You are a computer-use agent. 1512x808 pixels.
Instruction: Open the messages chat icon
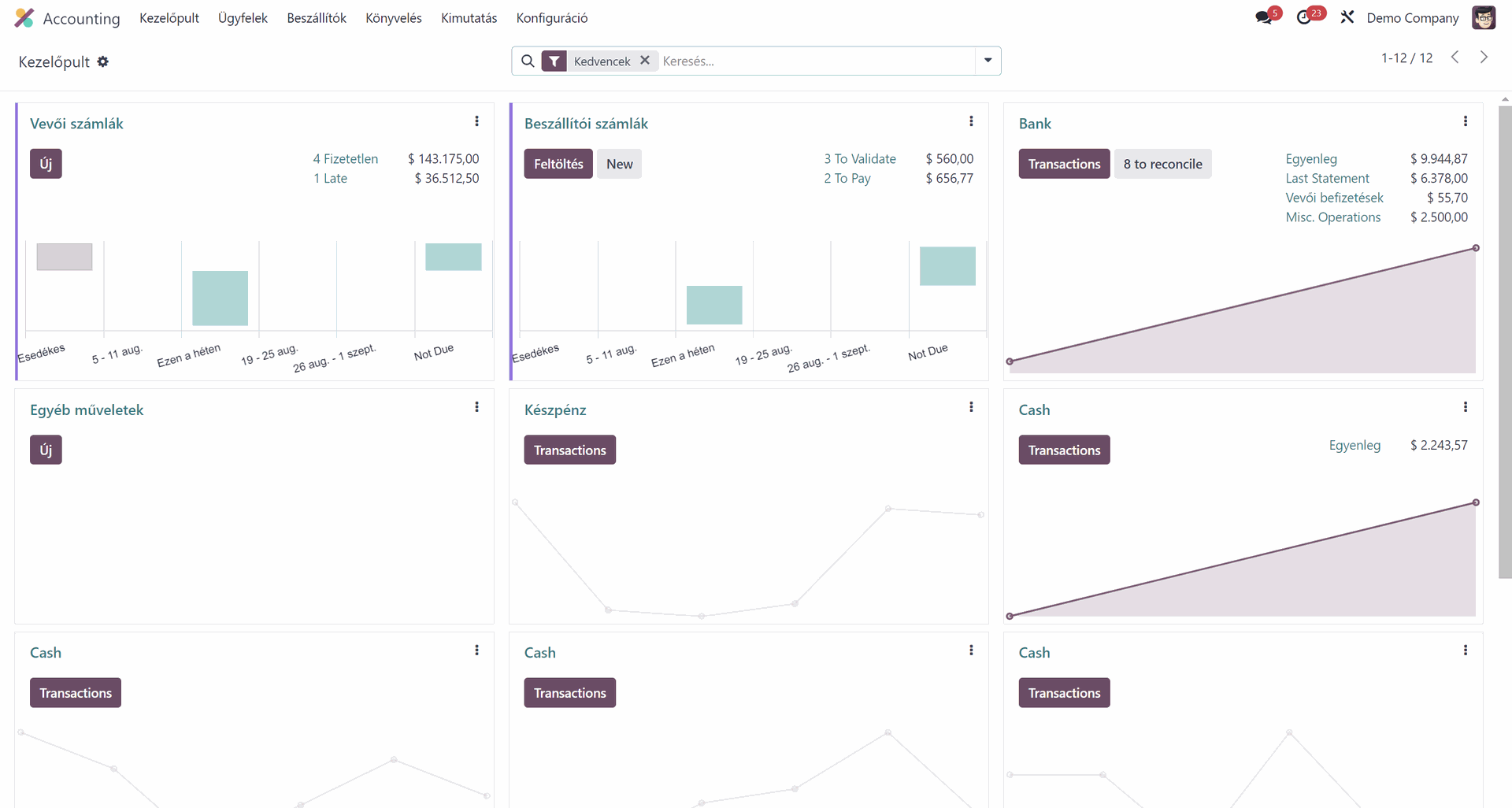[x=1265, y=17]
